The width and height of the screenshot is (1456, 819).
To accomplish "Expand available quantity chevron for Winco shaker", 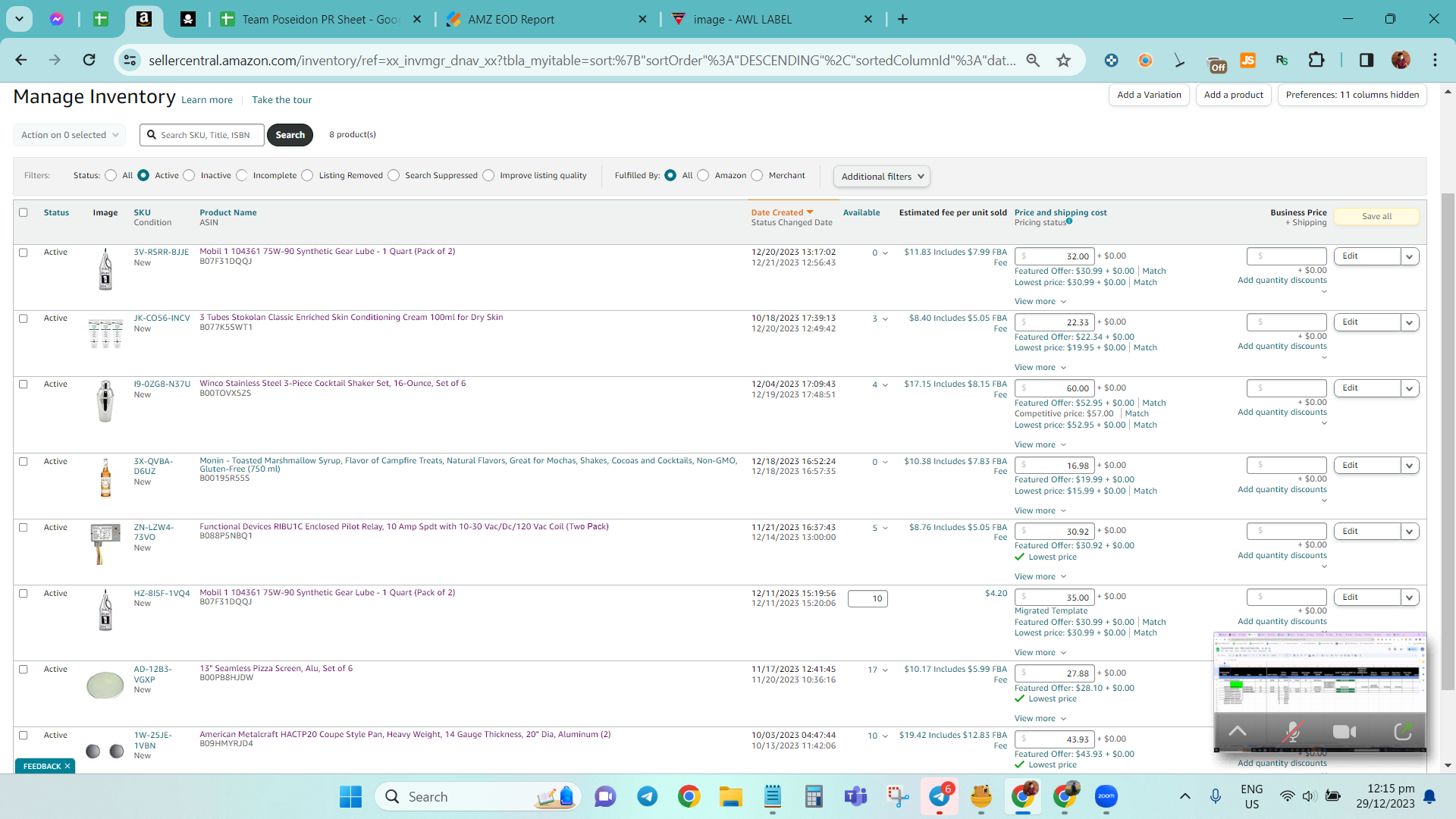I will click(885, 385).
